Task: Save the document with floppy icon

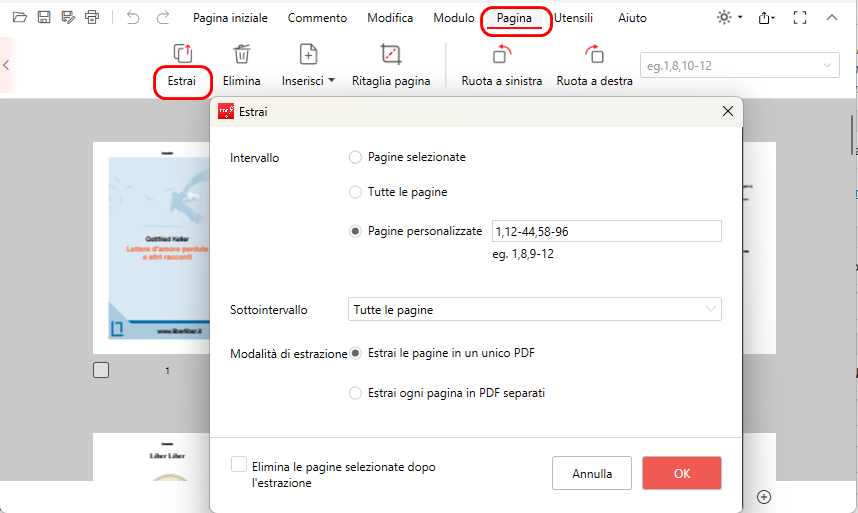Action: pos(44,18)
